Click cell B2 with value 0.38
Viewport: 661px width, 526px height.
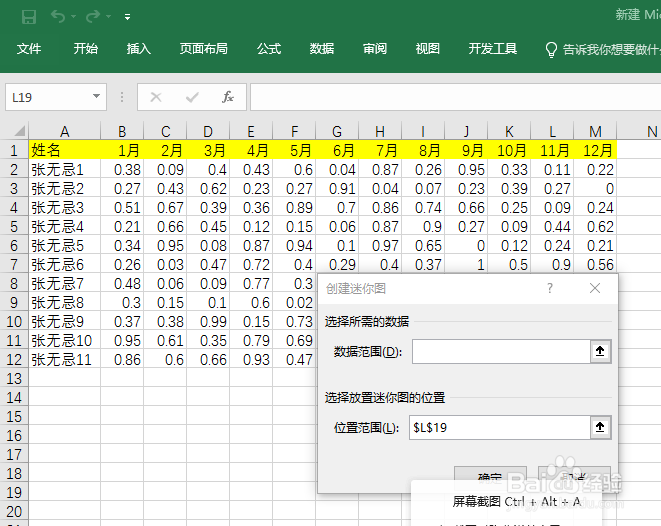tap(122, 169)
